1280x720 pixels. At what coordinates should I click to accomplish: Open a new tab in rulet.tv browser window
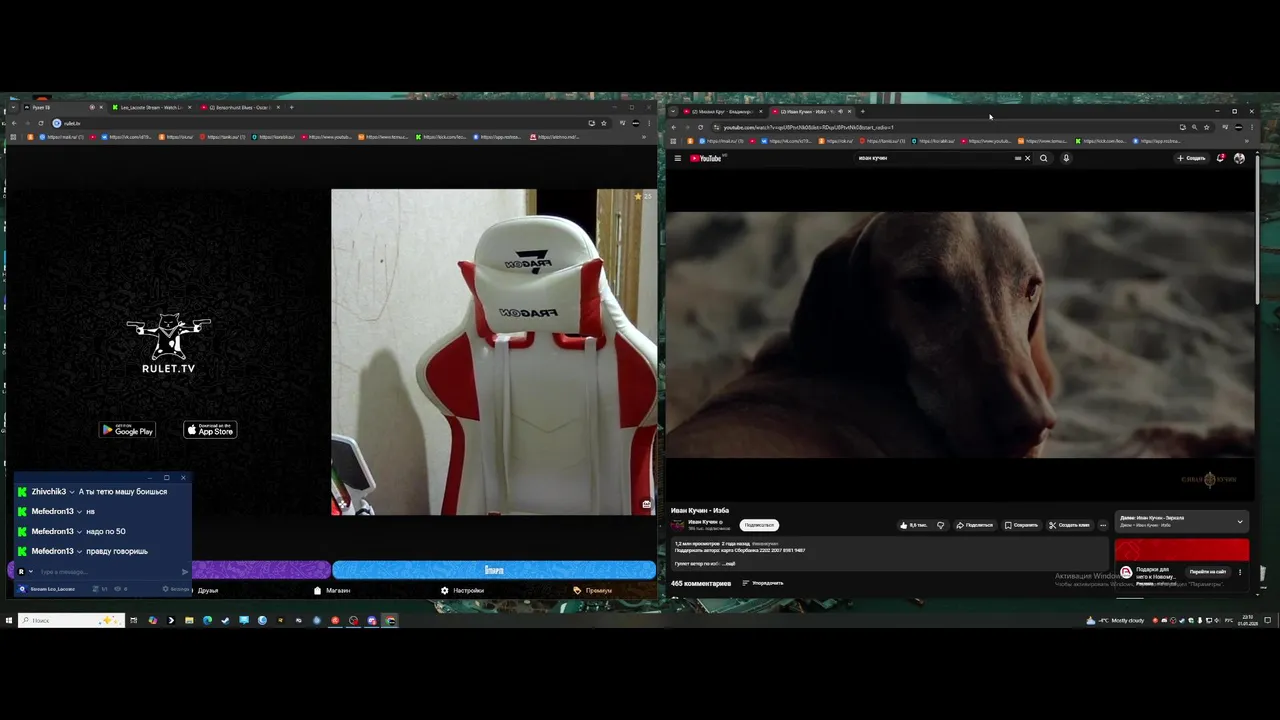pyautogui.click(x=291, y=107)
